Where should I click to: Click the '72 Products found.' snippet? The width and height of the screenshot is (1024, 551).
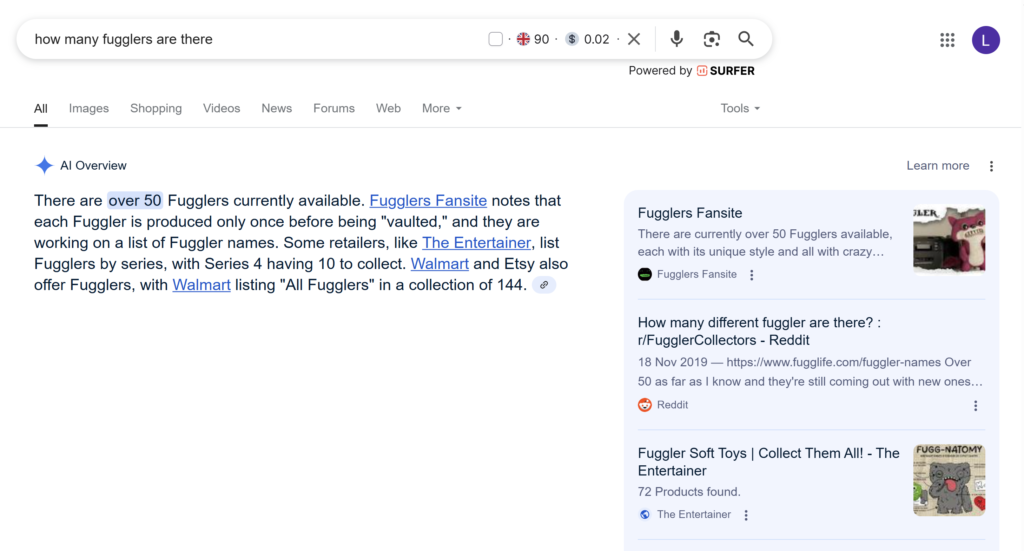point(689,492)
